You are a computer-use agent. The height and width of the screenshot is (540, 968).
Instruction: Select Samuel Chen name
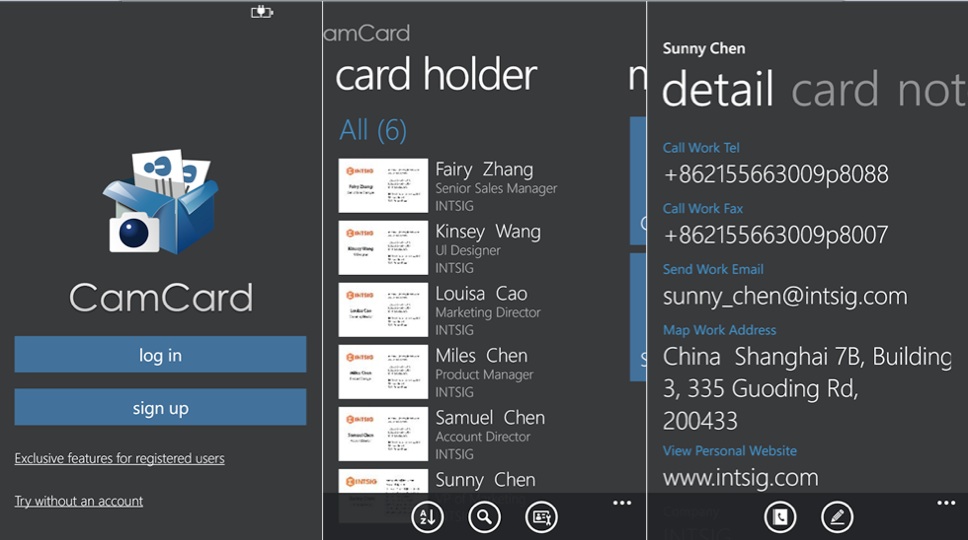click(490, 418)
